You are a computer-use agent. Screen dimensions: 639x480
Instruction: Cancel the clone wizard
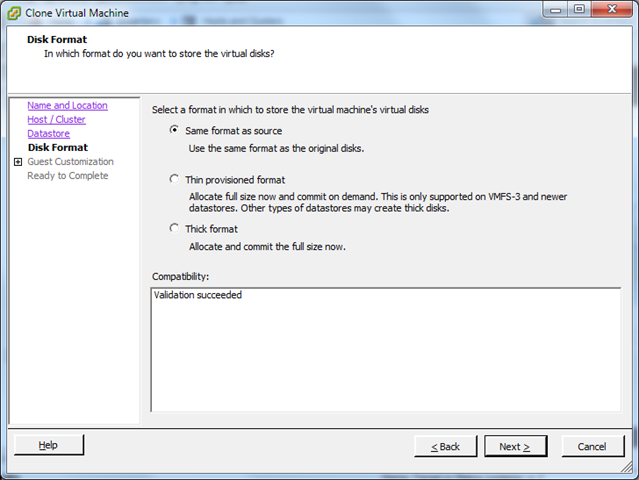coord(592,446)
